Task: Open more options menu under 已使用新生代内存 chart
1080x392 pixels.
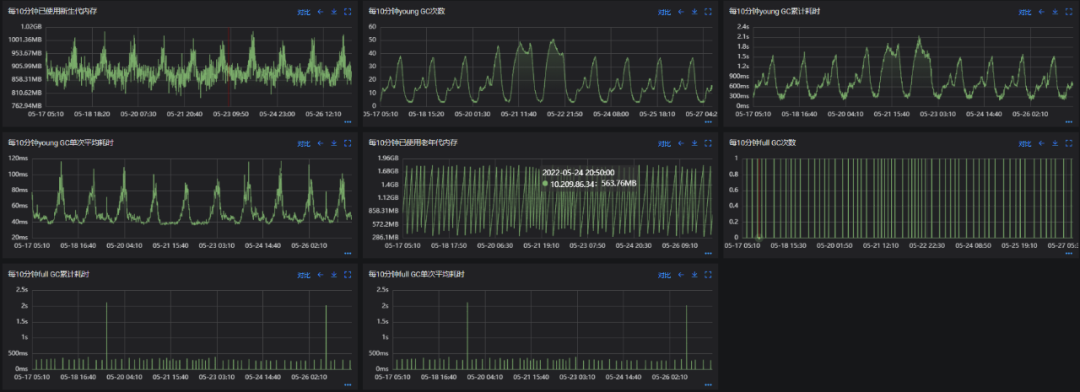Action: click(x=348, y=122)
